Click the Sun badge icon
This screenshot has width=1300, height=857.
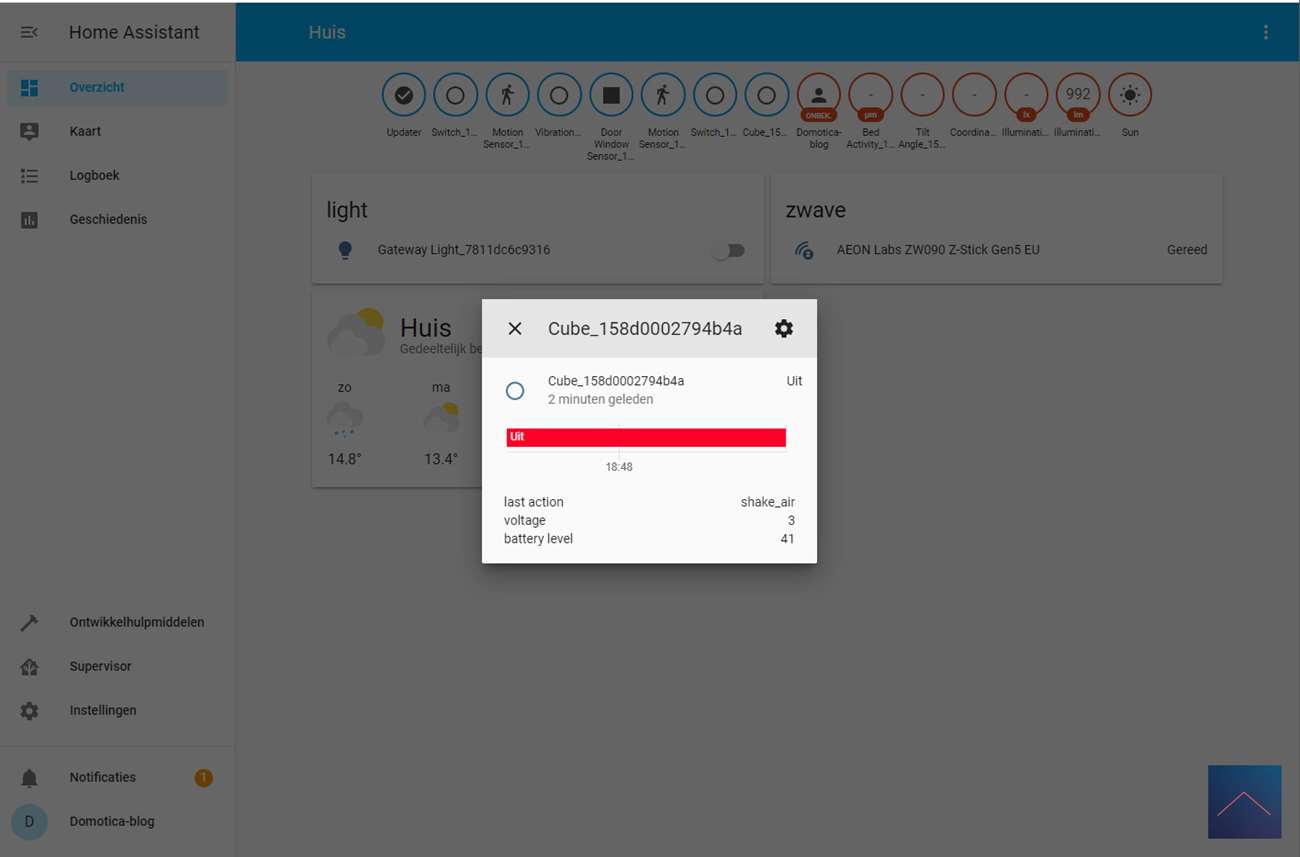1130,96
